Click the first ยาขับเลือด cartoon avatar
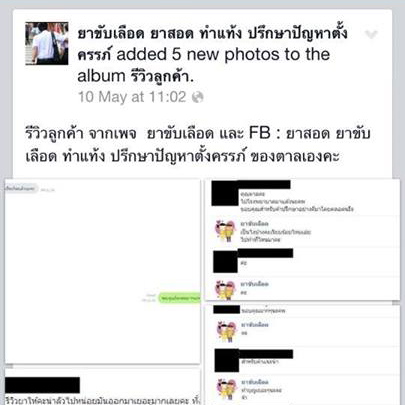405x405 pixels. (x=226, y=231)
